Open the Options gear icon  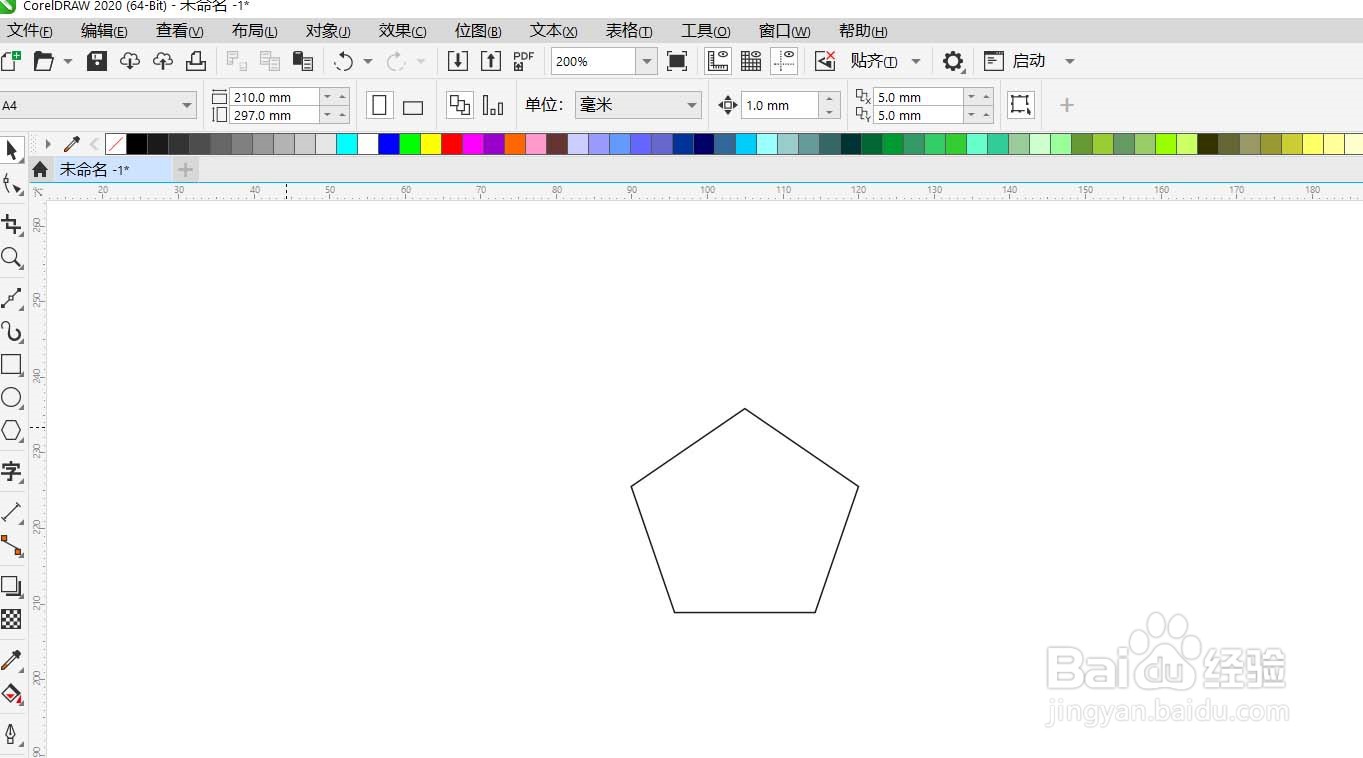pyautogui.click(x=953, y=61)
